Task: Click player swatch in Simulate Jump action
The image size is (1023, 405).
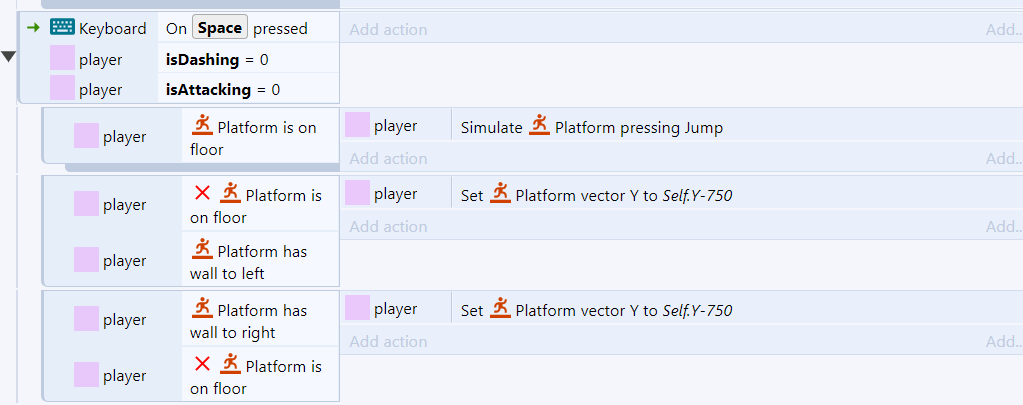Action: pyautogui.click(x=357, y=125)
